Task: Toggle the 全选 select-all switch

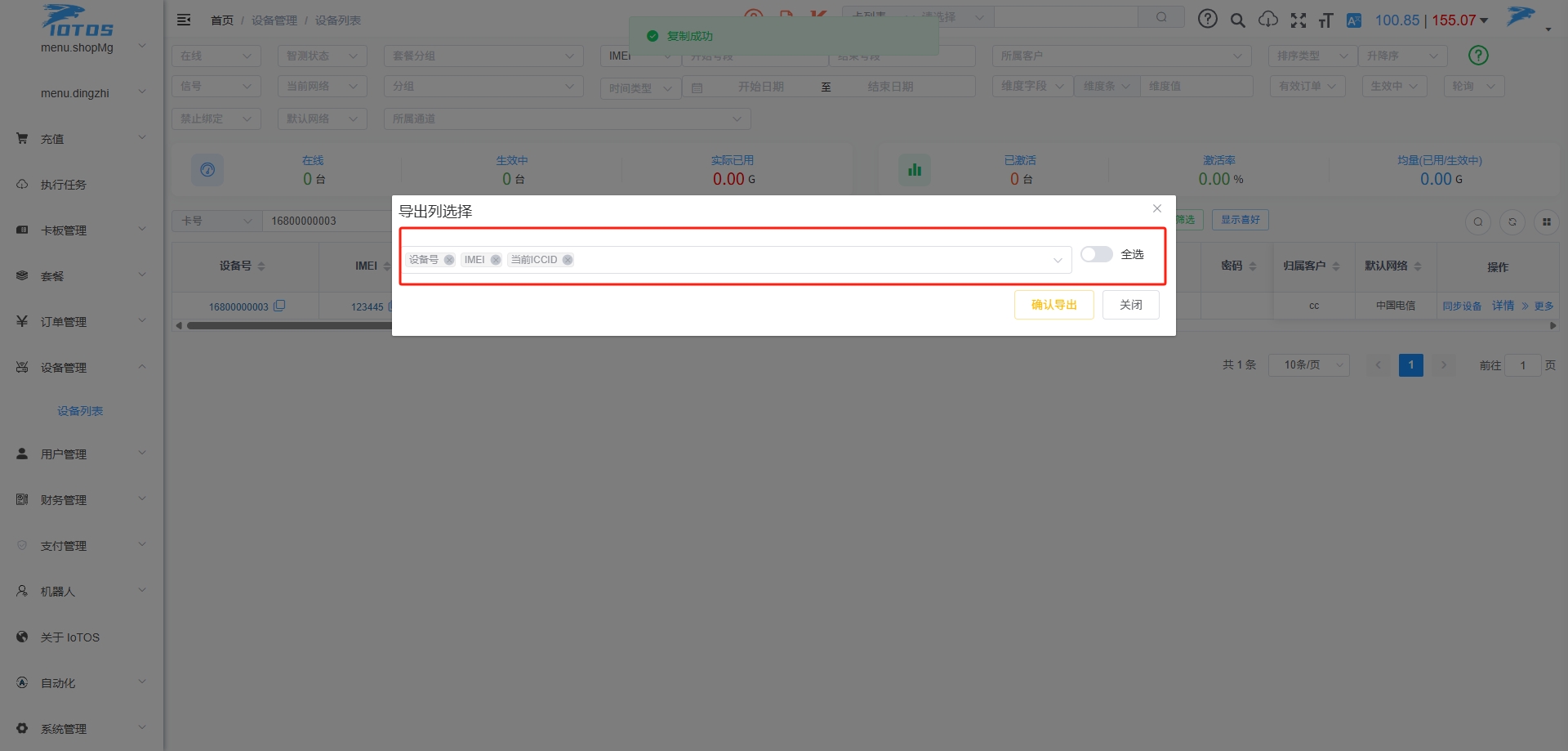Action: point(1096,254)
